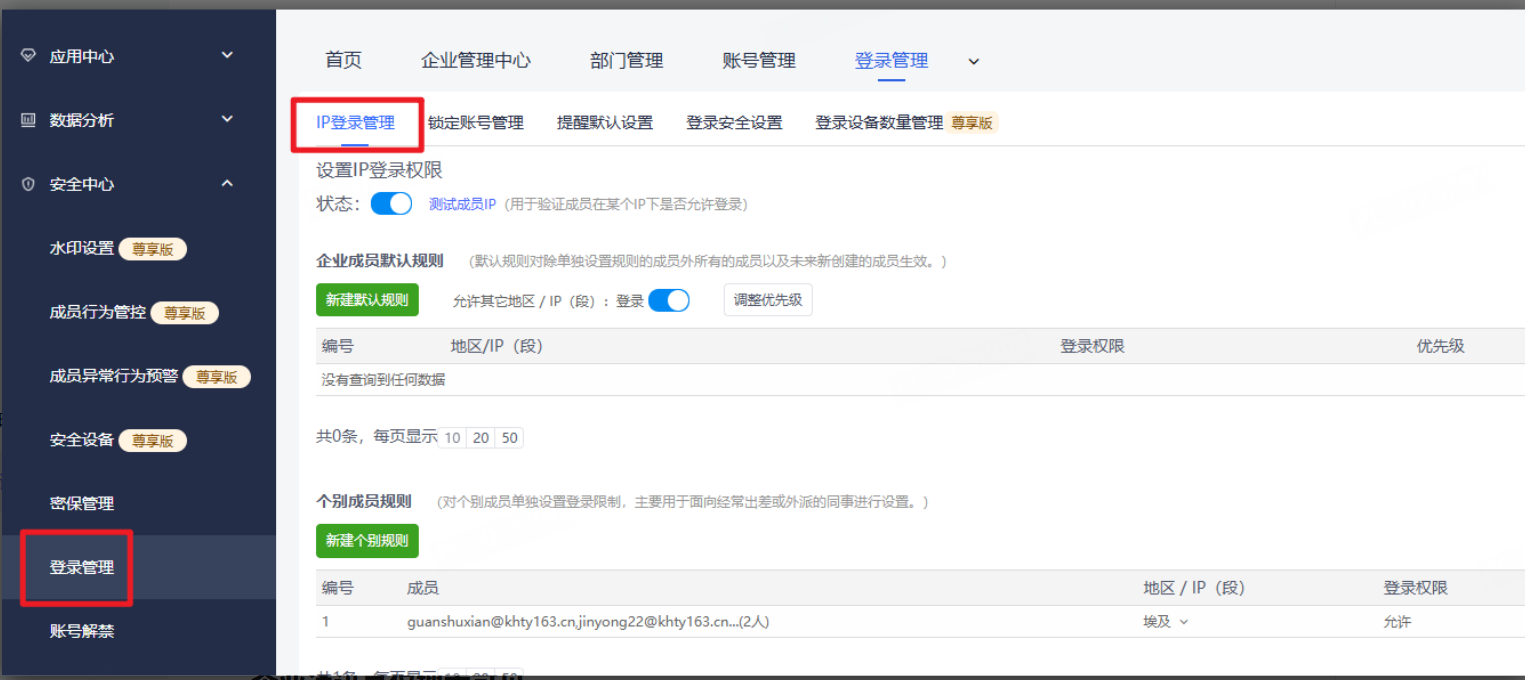This screenshot has width=1525, height=680.
Task: Click the 安全中心 shield icon
Action: pyautogui.click(x=28, y=184)
